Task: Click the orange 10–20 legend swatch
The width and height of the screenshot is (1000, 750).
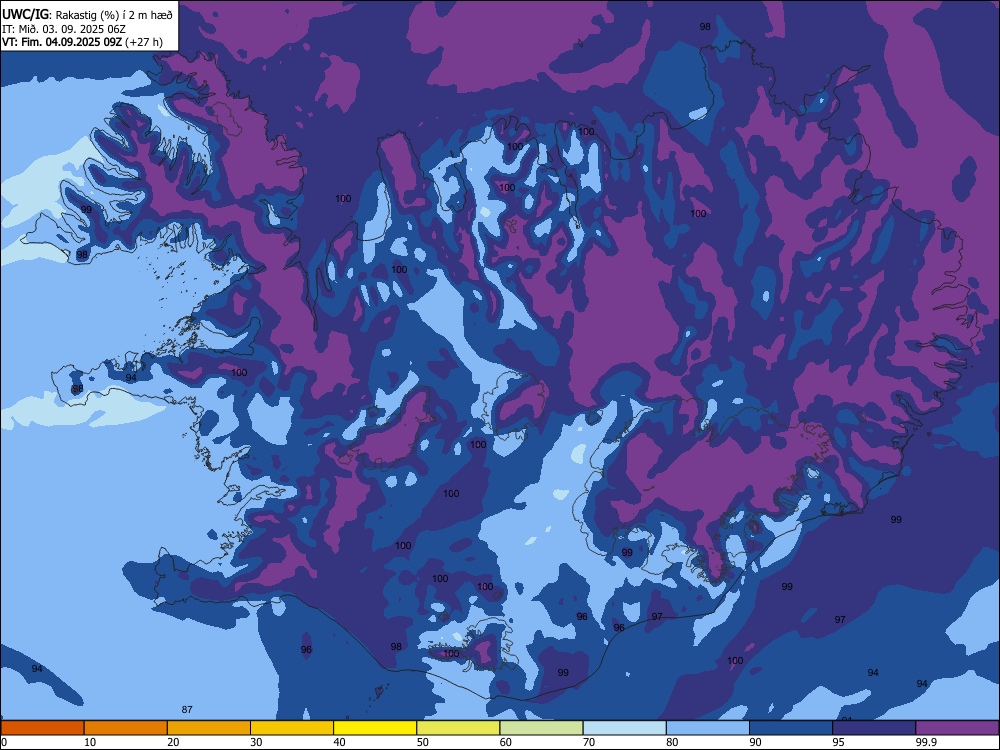Action: [126, 728]
